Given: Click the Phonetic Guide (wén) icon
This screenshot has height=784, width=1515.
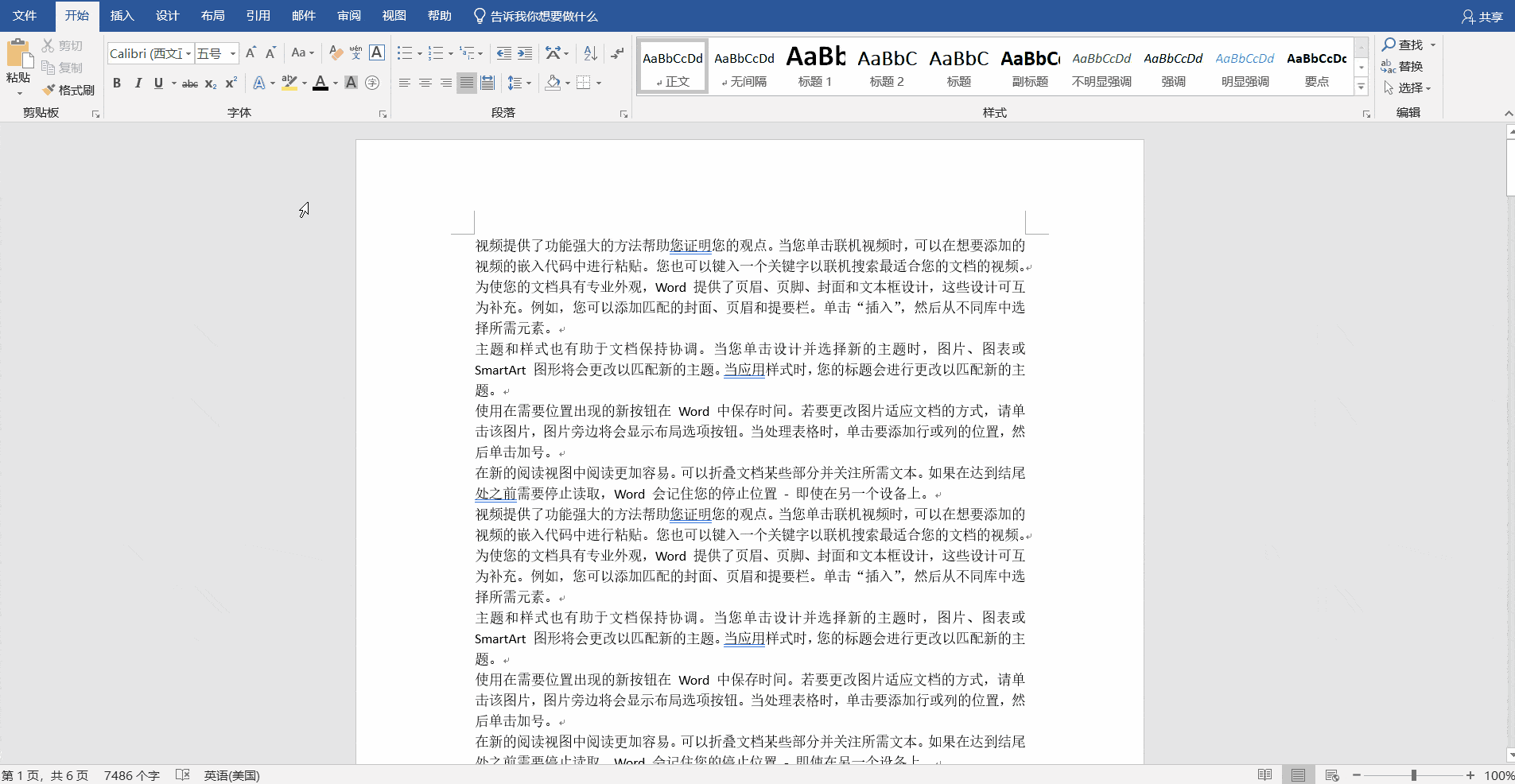Looking at the screenshot, I should (x=355, y=53).
